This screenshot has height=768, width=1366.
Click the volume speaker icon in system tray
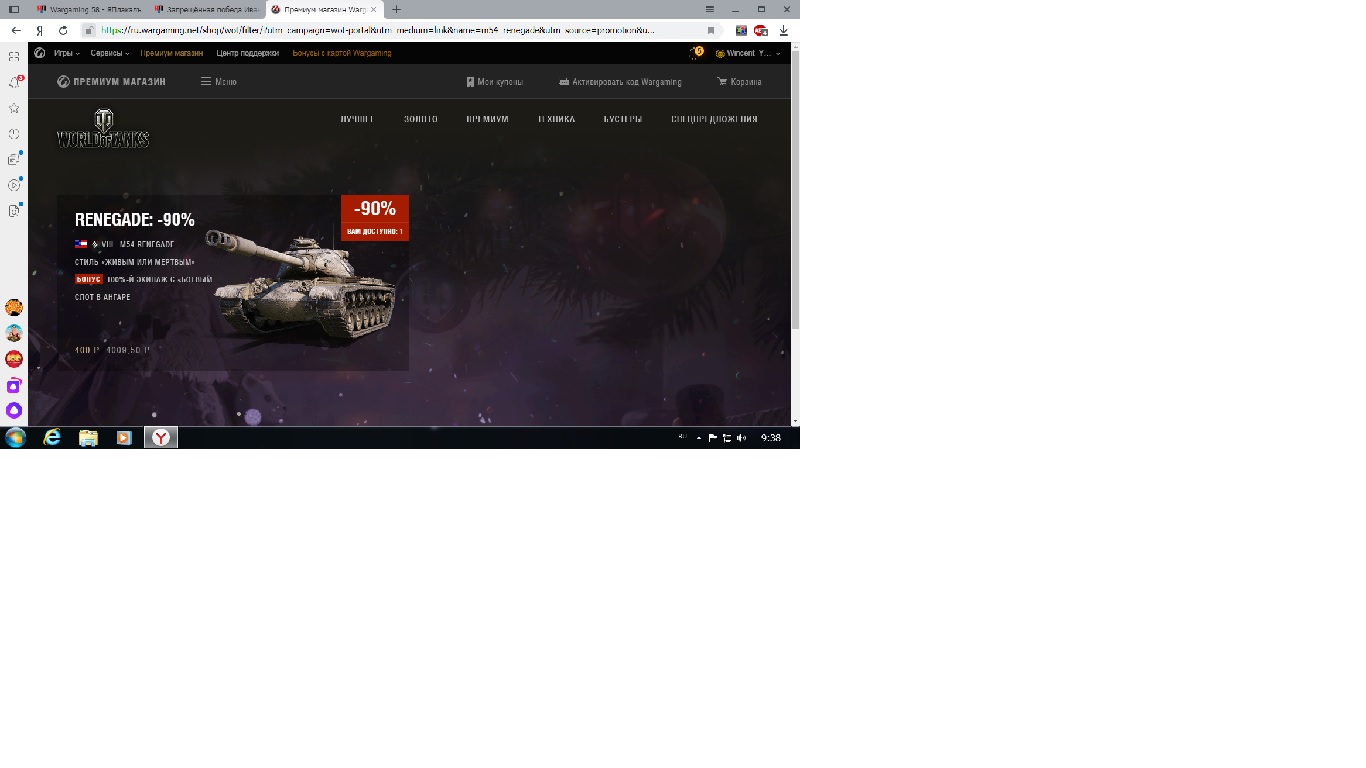tap(741, 438)
